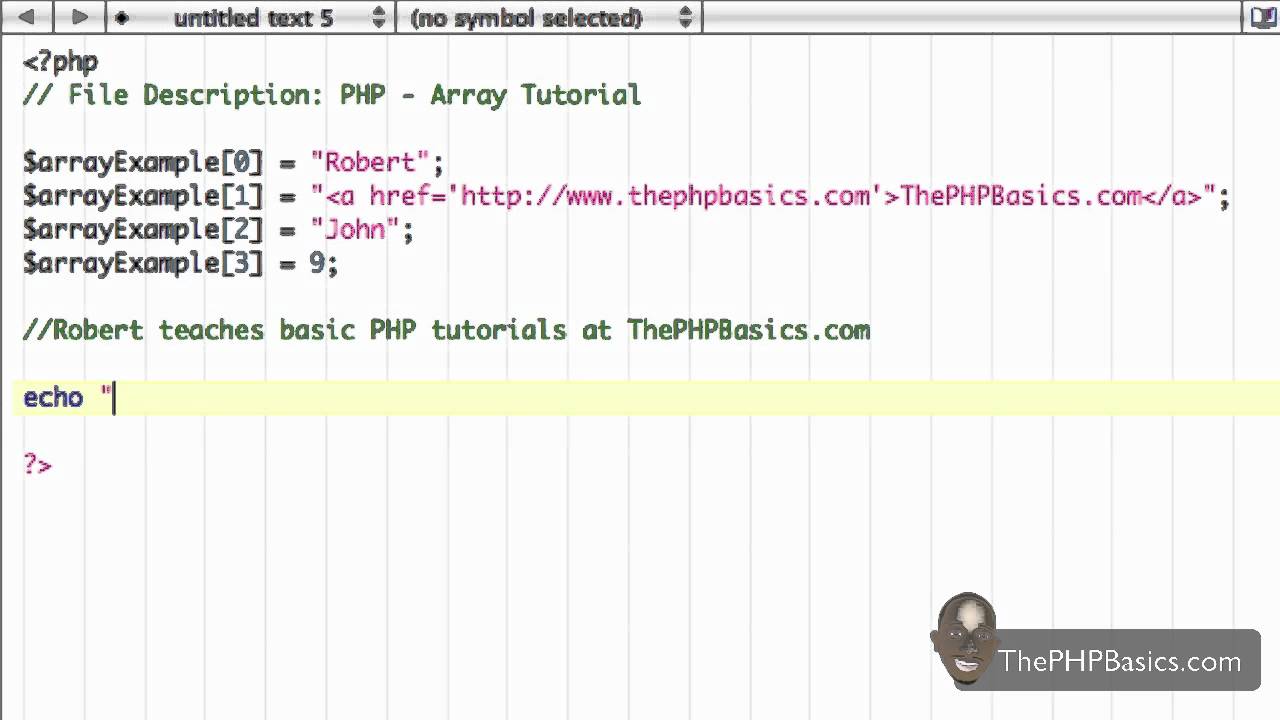Click the 'echo' keyword
Screen dimensions: 1280x720
(53, 397)
